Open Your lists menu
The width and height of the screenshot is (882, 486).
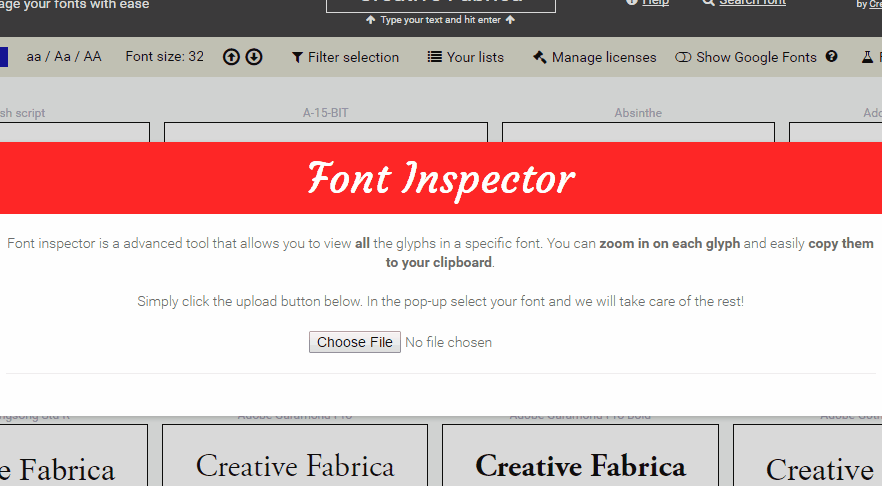466,57
